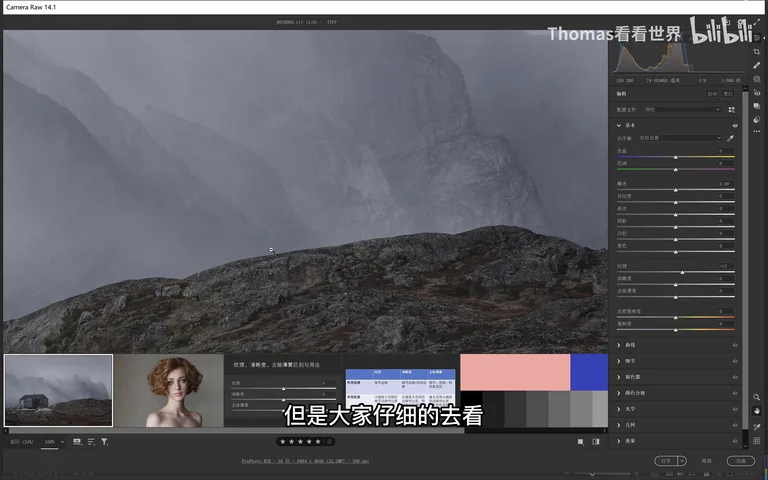Click the 纹理 texture value field
This screenshot has height=480, width=768.
click(x=724, y=266)
